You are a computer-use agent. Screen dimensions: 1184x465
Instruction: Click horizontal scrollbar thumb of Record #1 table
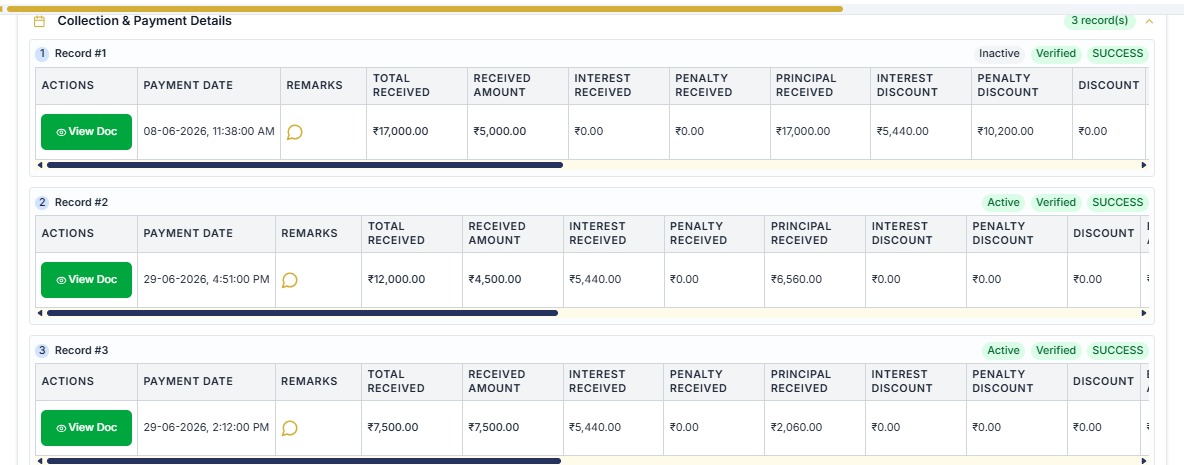(305, 165)
